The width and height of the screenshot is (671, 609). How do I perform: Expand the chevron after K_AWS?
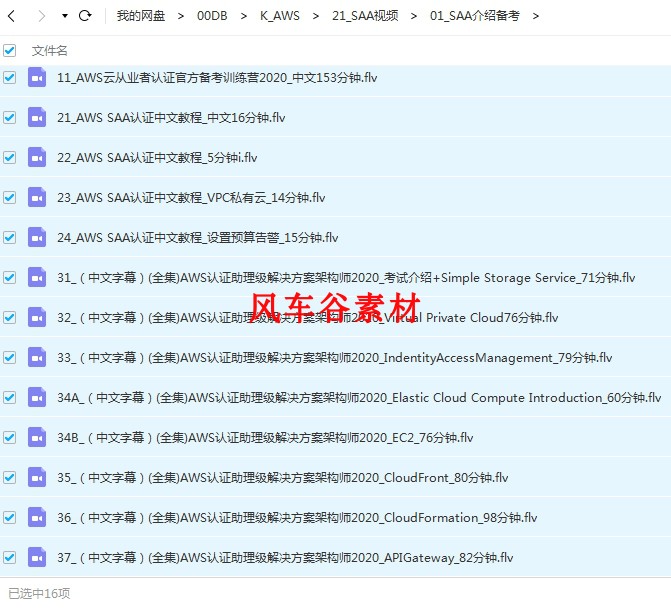(x=316, y=16)
